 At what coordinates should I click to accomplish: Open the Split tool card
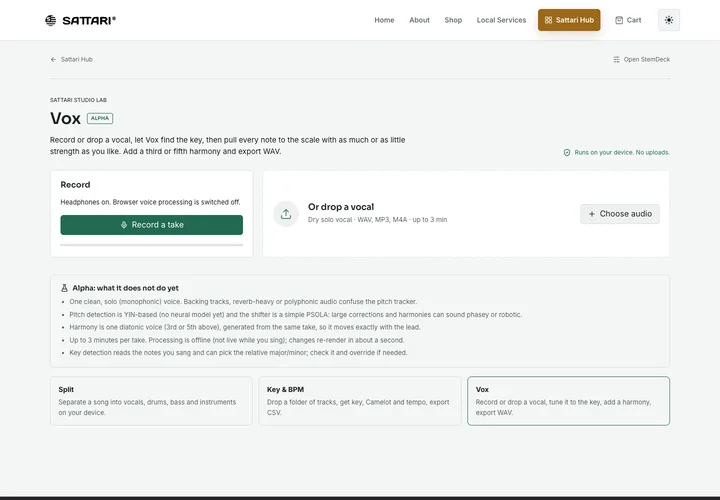tap(151, 401)
